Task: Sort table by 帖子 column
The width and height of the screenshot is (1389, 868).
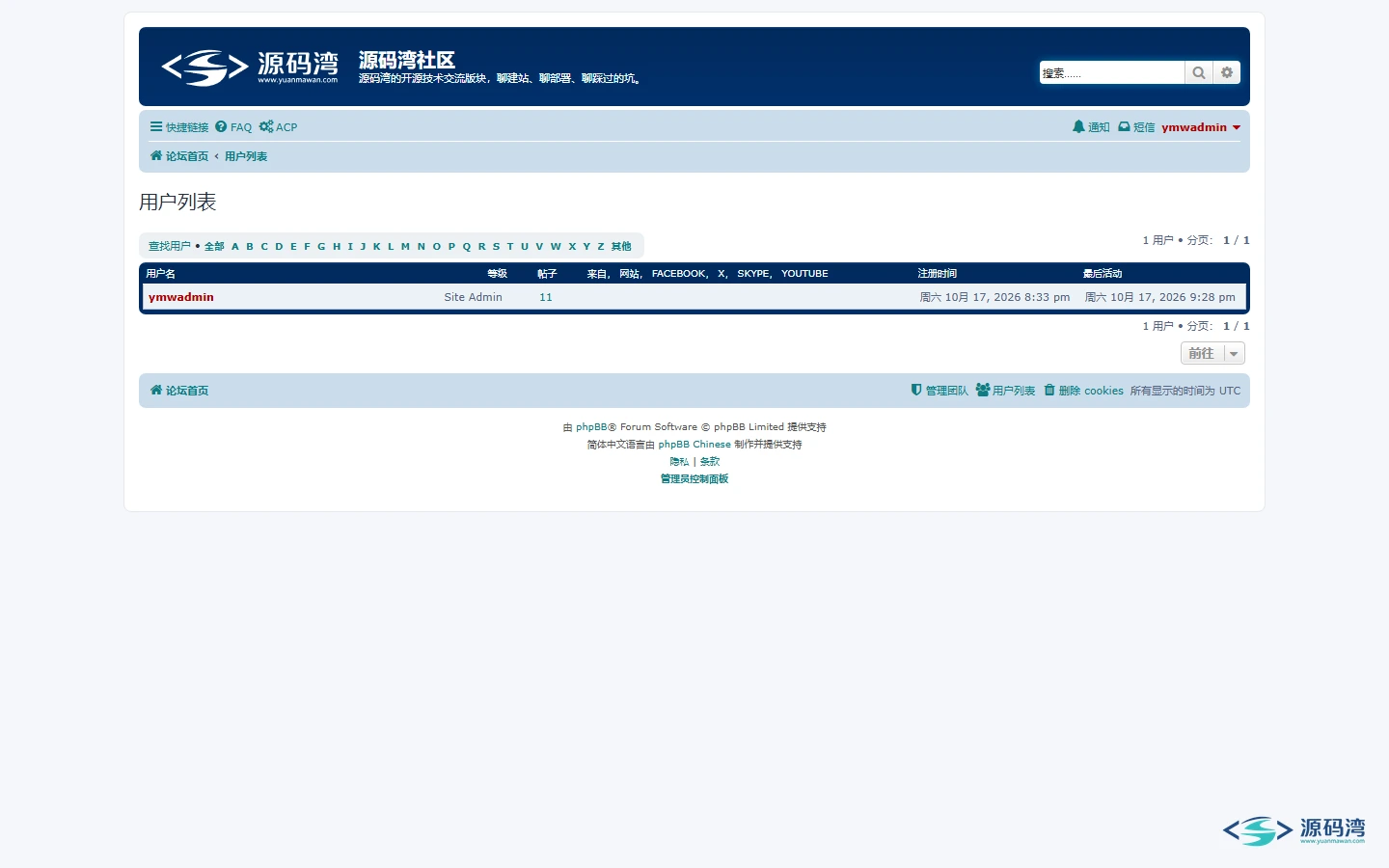Action: (x=547, y=274)
